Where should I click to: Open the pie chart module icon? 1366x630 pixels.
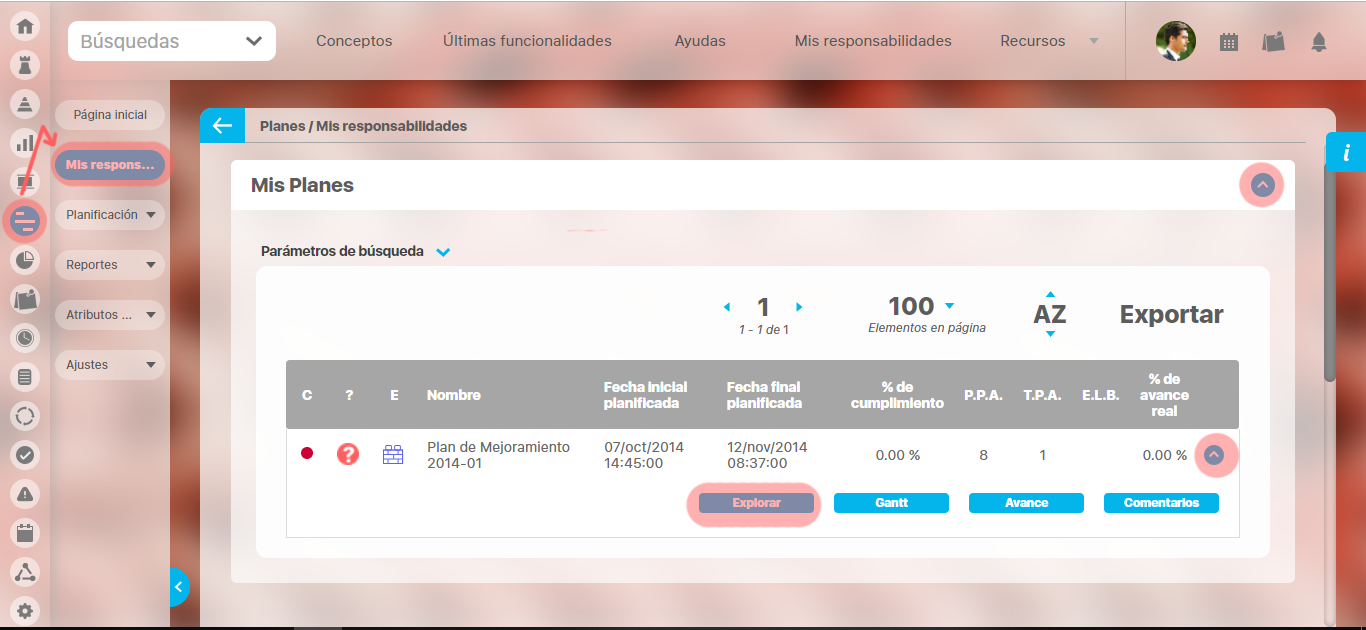25,260
